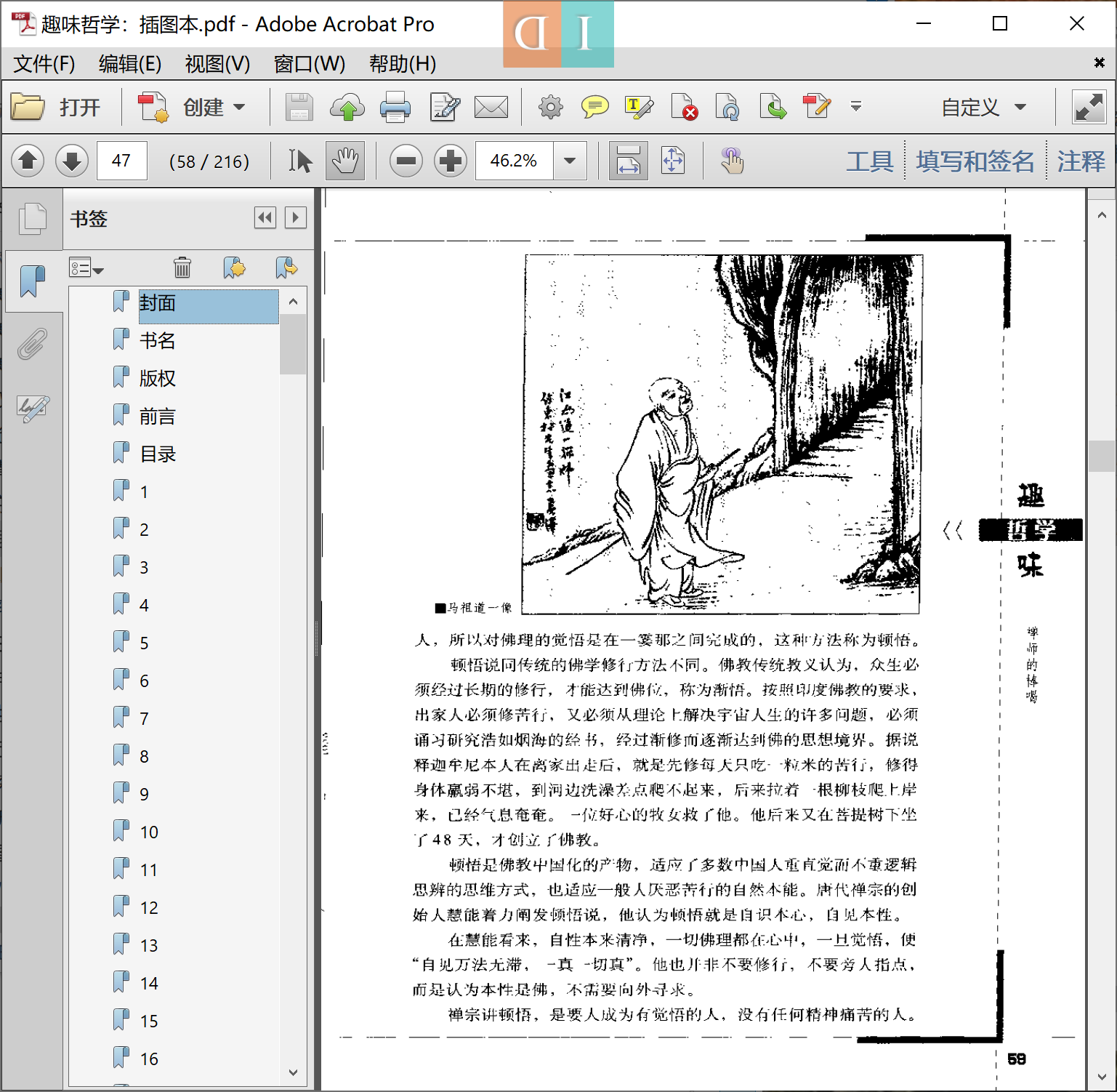Choose the text selection cursor tool

(299, 161)
